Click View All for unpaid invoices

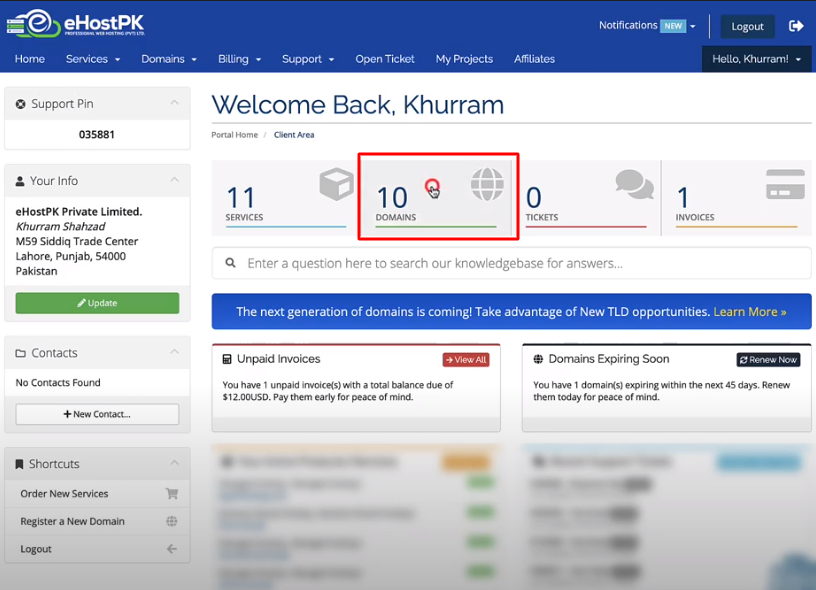coord(465,360)
